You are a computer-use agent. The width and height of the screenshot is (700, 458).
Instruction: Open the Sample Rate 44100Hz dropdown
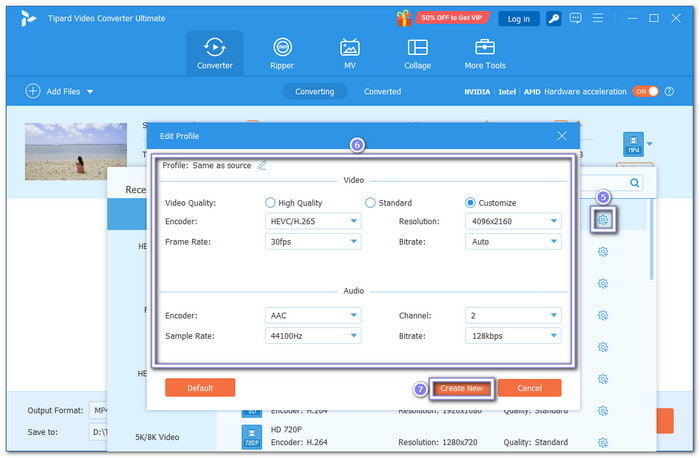pos(313,336)
